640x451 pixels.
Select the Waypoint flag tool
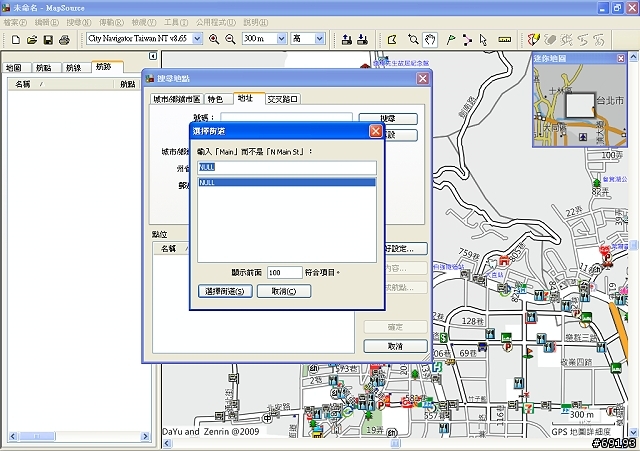(x=451, y=40)
